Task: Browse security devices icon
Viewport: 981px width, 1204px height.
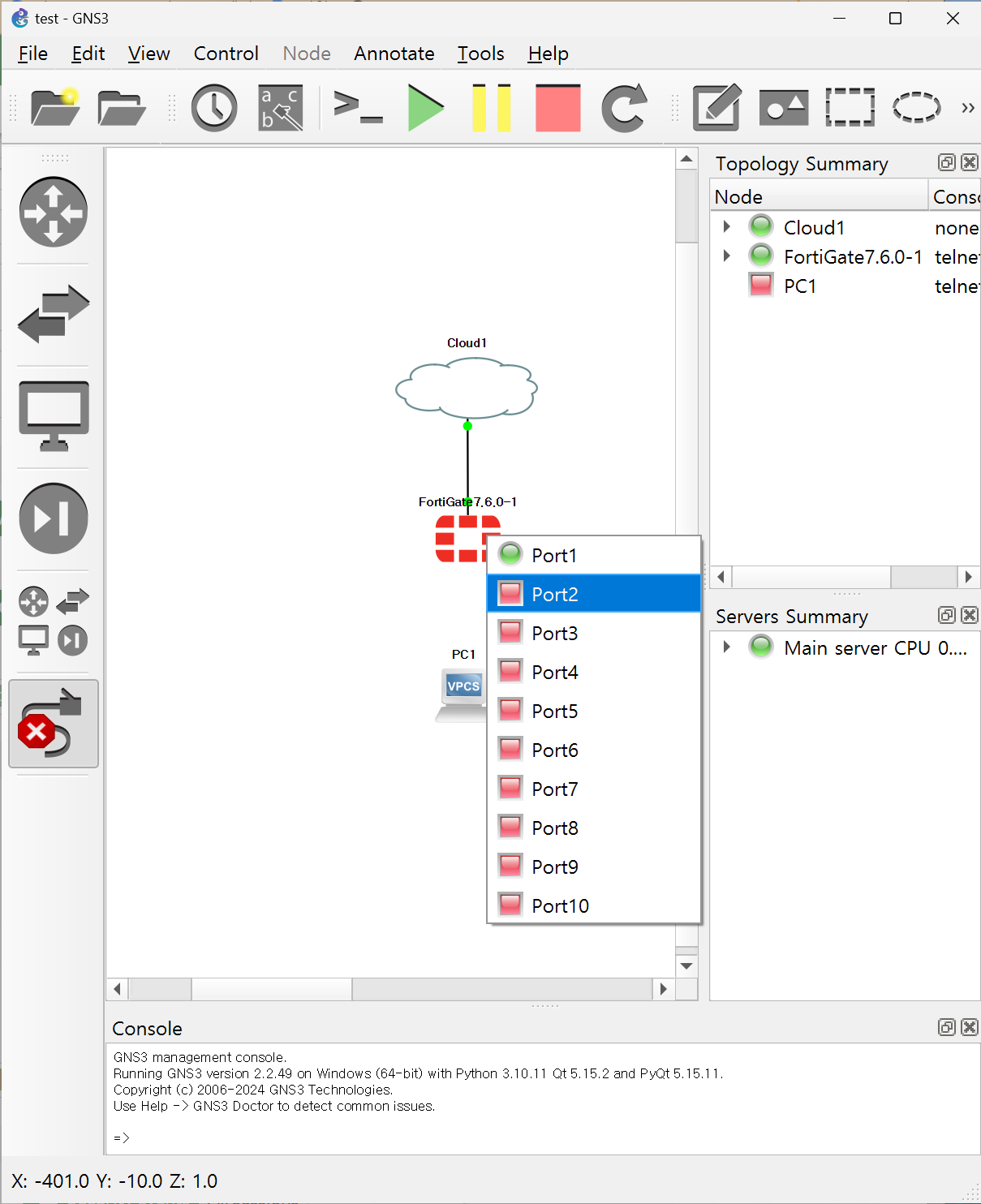Action: (x=54, y=518)
